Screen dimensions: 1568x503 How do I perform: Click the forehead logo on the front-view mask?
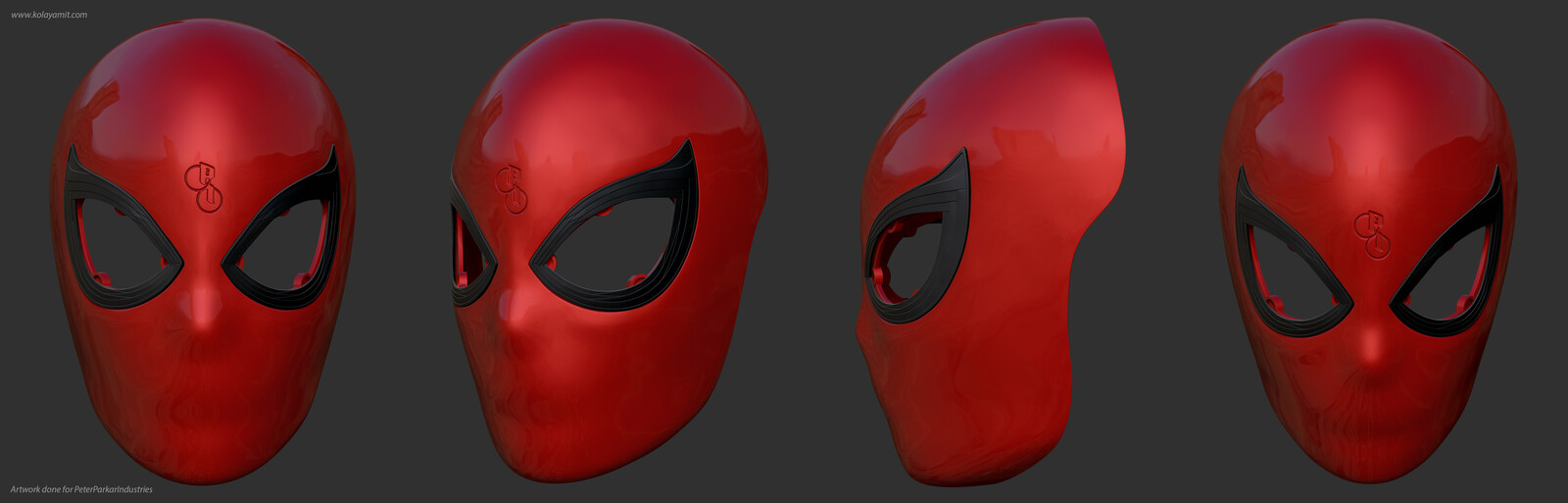pos(204,186)
